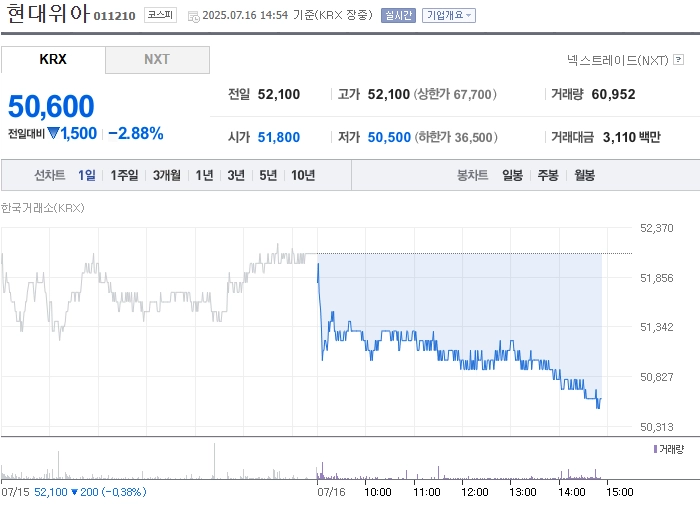This screenshot has width=700, height=505.
Task: Switch to the KRX tab
Action: (53, 59)
